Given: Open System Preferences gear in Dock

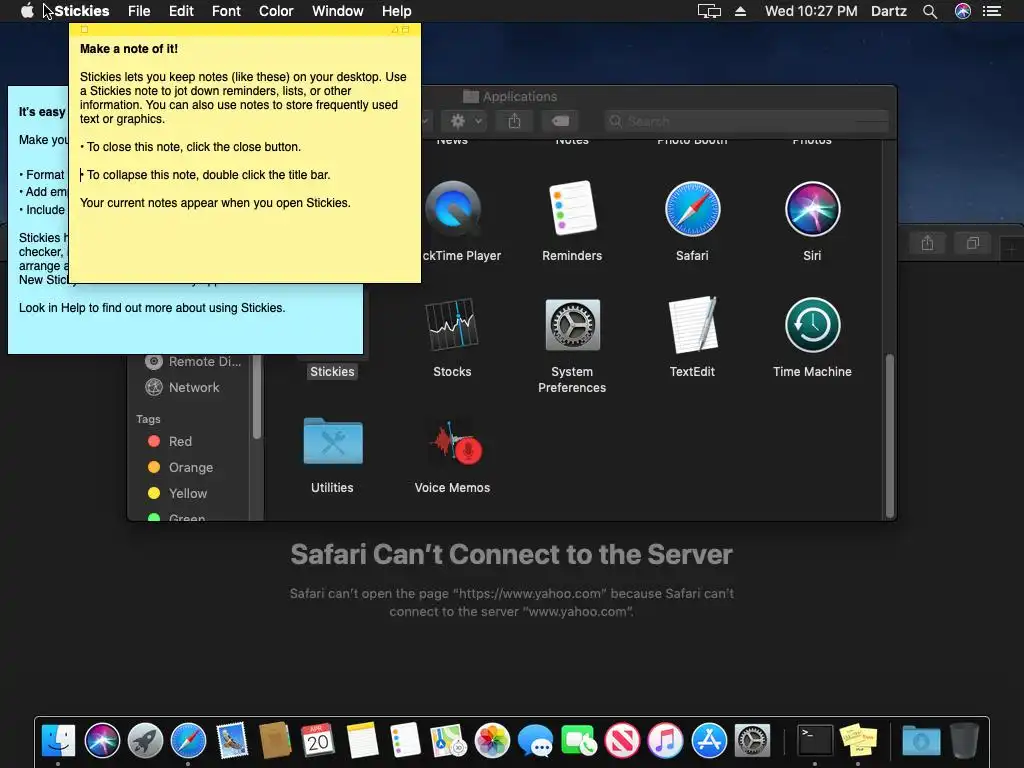Looking at the screenshot, I should (x=752, y=741).
